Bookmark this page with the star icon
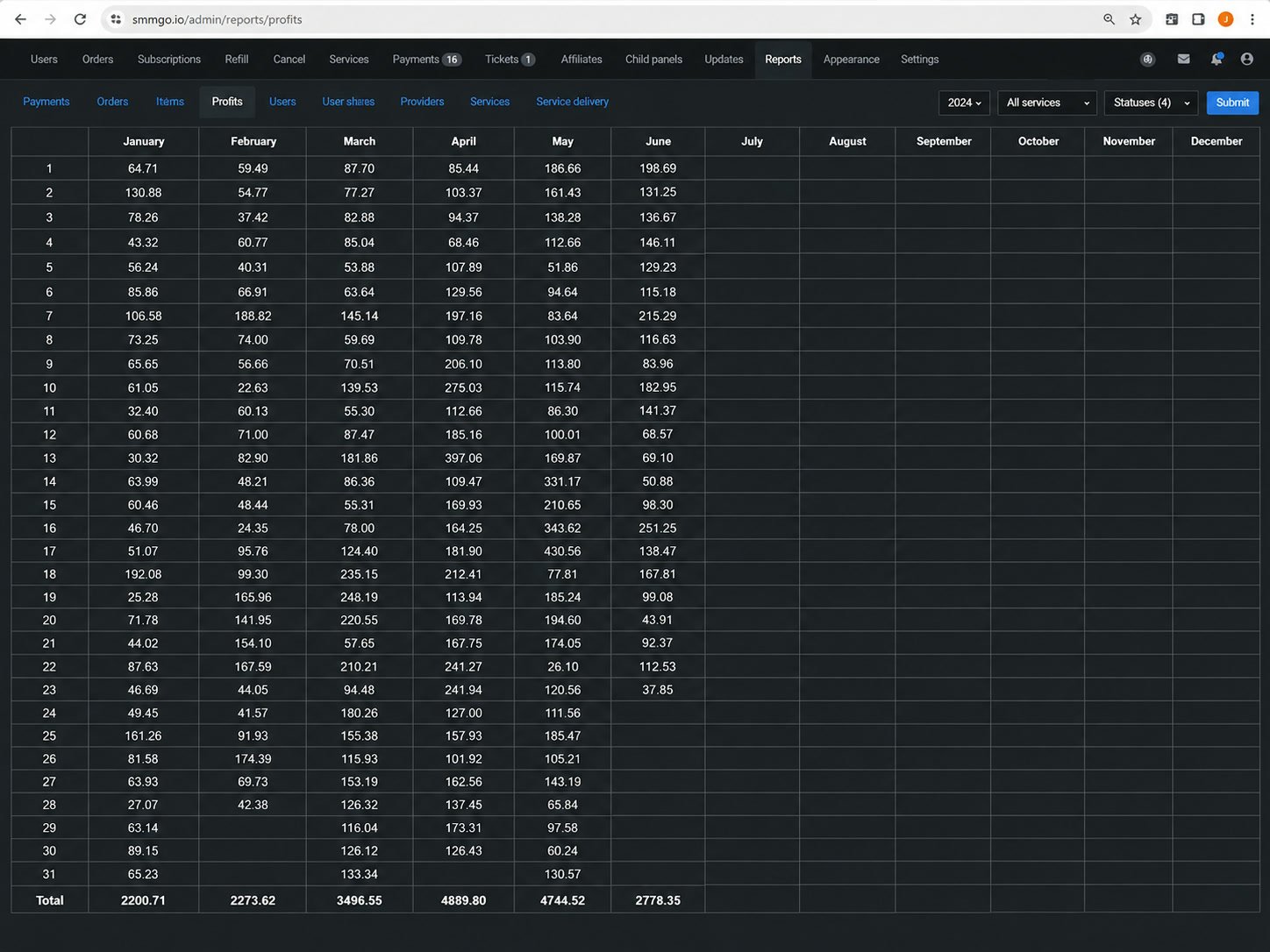The image size is (1270, 952). [x=1135, y=19]
